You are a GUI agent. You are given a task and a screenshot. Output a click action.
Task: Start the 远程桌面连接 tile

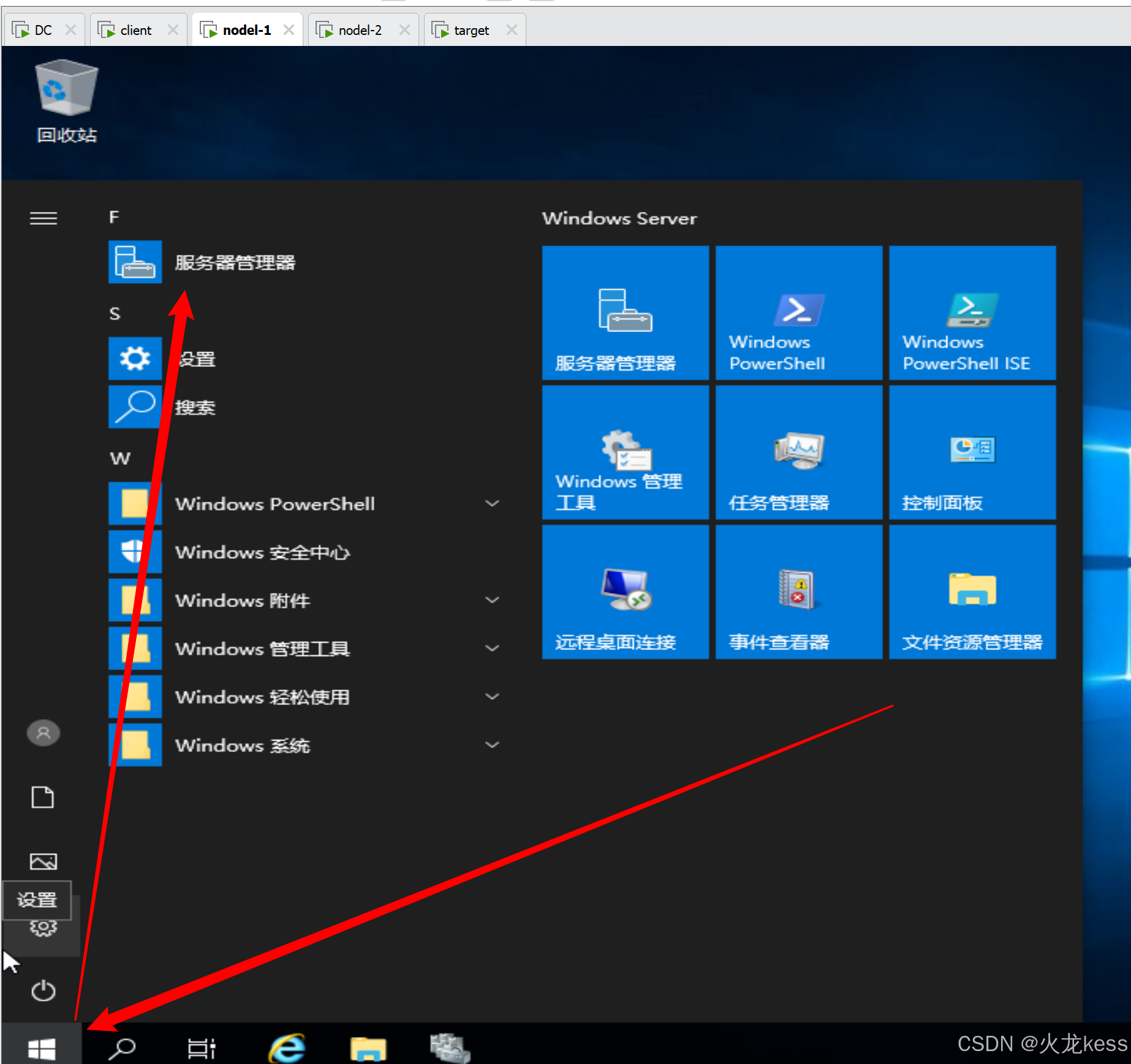(x=625, y=592)
